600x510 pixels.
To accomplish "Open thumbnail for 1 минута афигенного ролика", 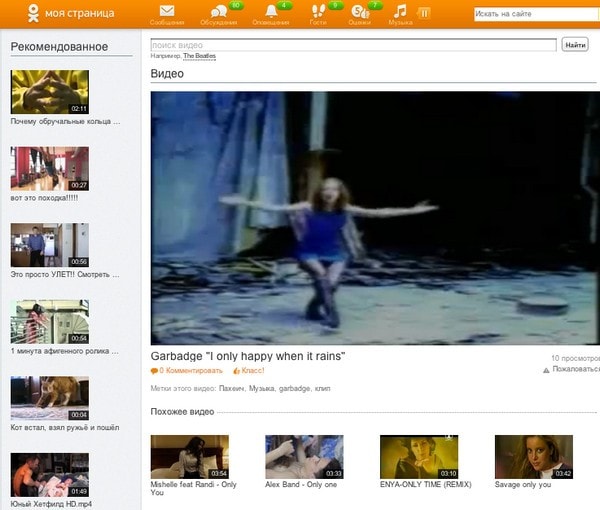I will (50, 322).
